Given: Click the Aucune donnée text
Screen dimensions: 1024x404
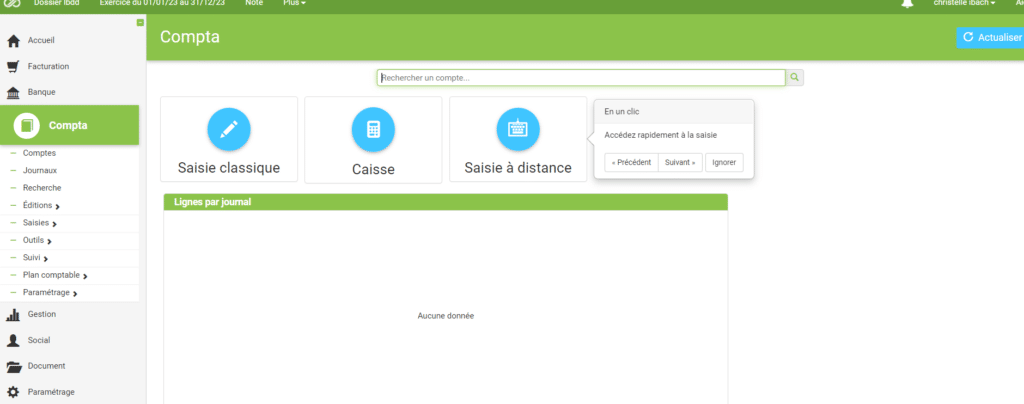Looking at the screenshot, I should pos(445,316).
